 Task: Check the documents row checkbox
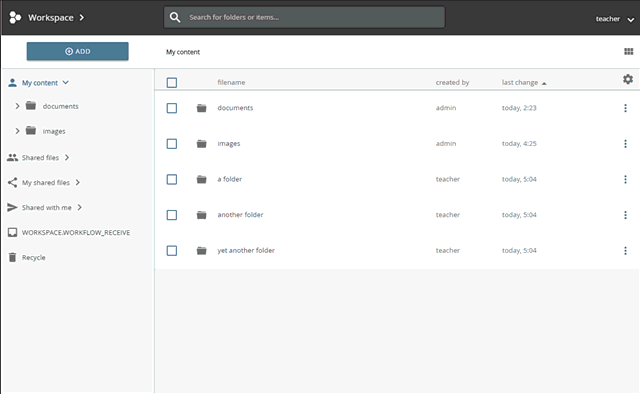172,108
